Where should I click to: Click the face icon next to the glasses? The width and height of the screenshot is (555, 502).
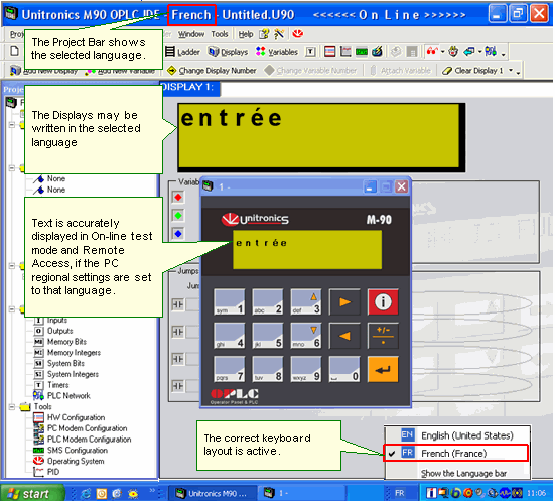click(x=453, y=52)
